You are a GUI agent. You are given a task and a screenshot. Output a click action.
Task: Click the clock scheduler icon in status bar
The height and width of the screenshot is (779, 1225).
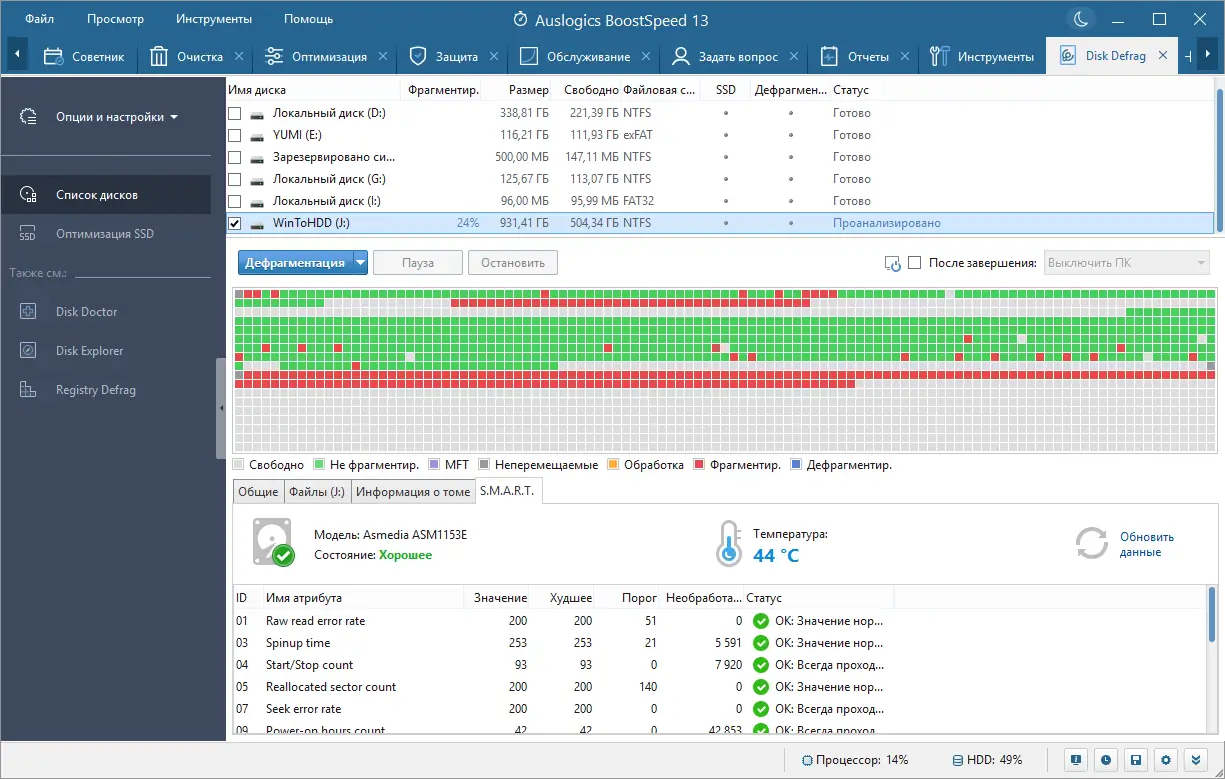[x=1105, y=760]
